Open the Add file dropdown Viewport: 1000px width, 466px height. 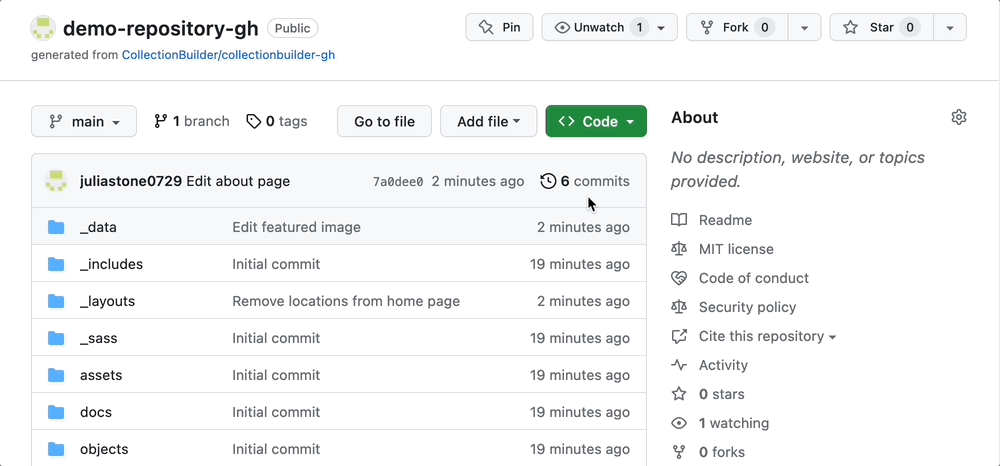tap(489, 121)
